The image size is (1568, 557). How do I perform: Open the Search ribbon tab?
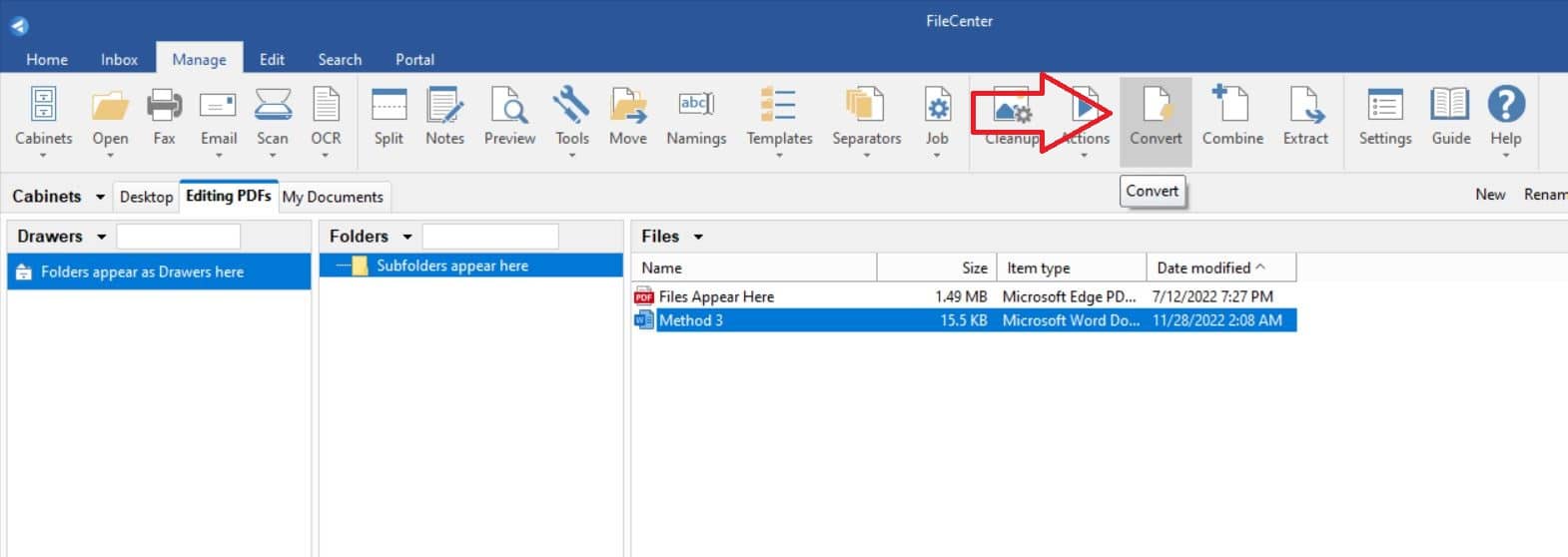point(340,60)
